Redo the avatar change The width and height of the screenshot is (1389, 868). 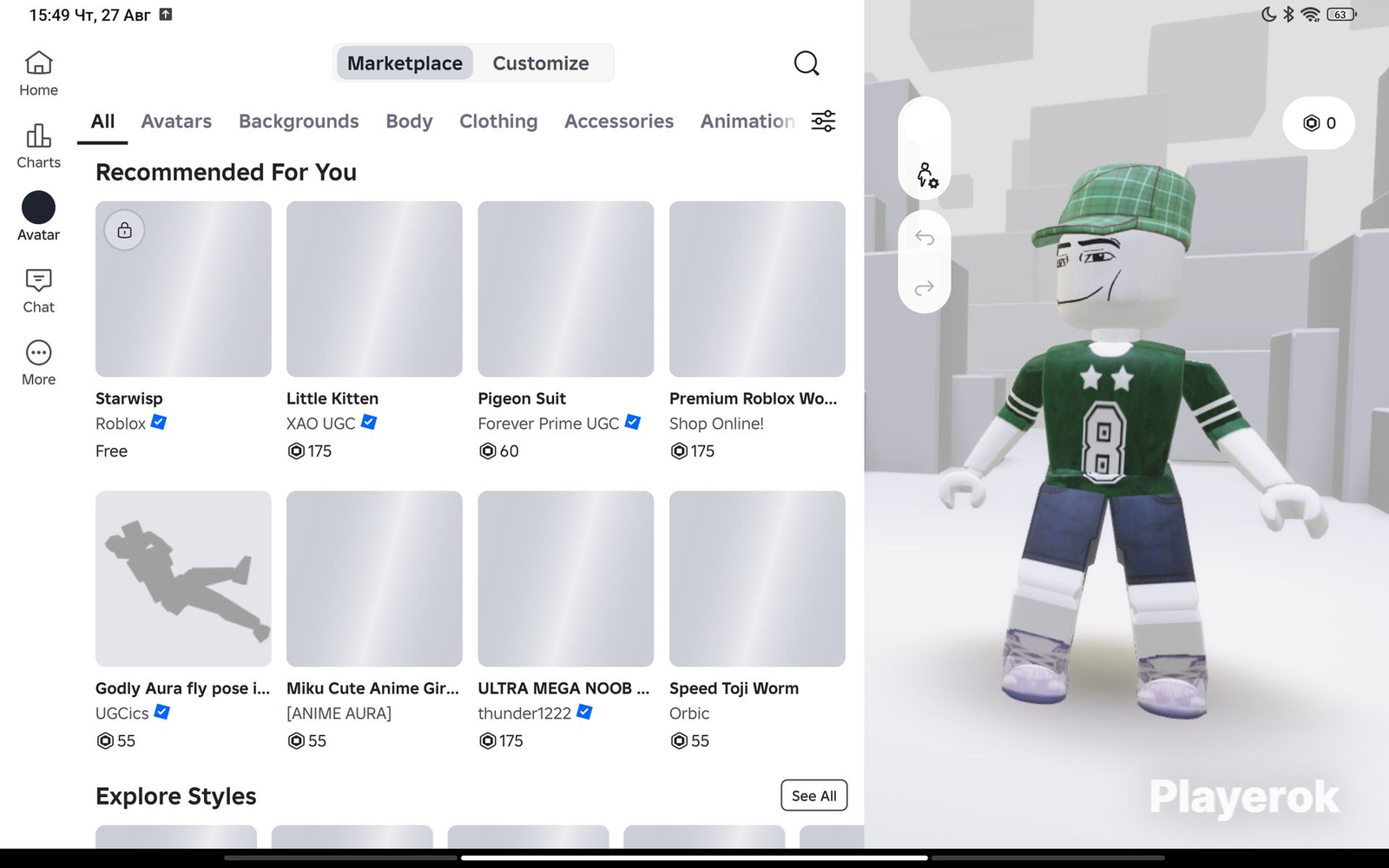925,287
